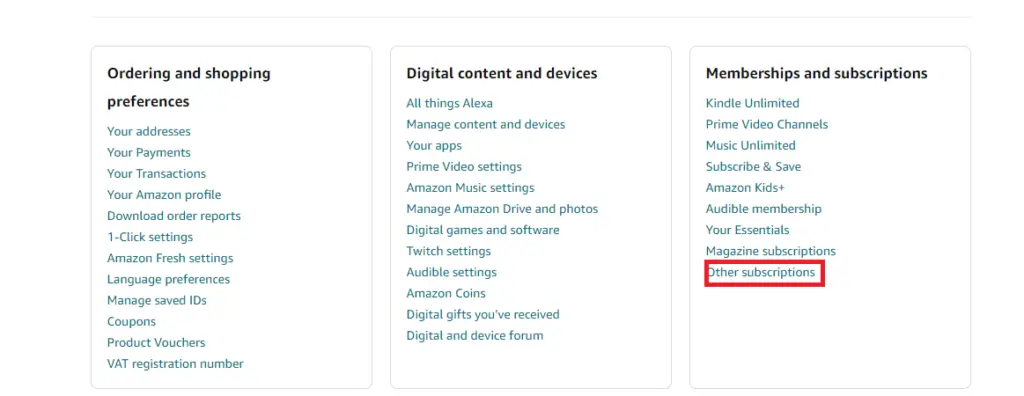Click the highlighted Other subscriptions link
Screen dimensions: 1024x396
point(761,272)
